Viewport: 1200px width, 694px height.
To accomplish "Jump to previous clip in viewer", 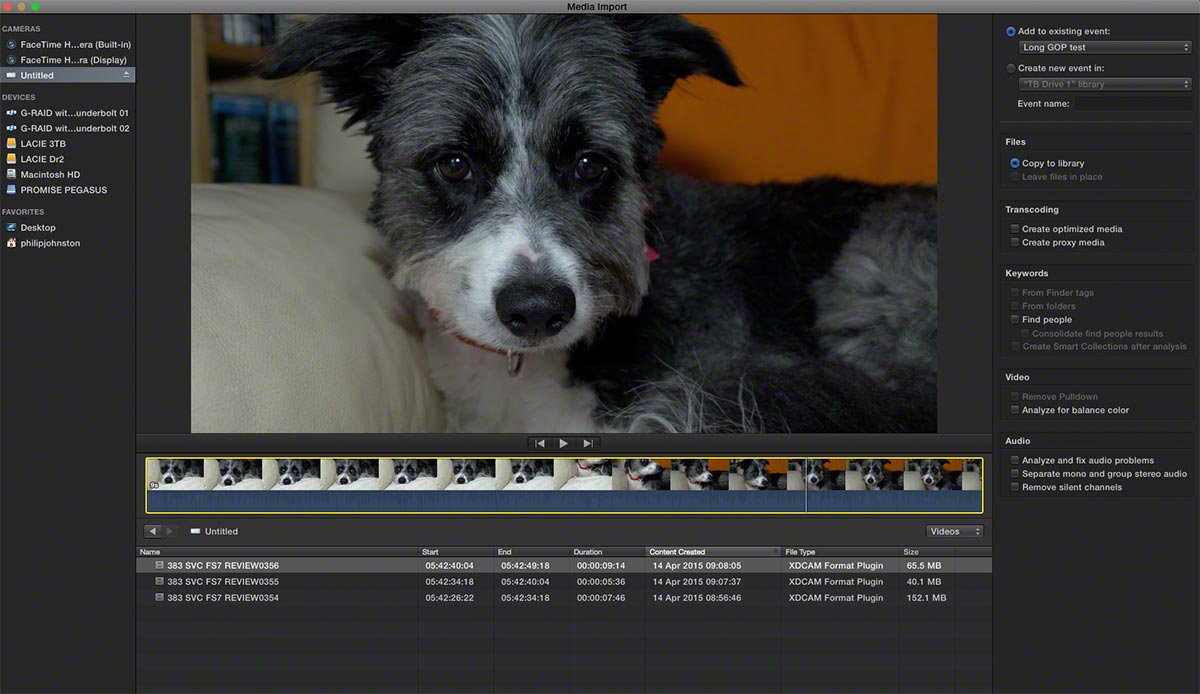I will point(540,443).
